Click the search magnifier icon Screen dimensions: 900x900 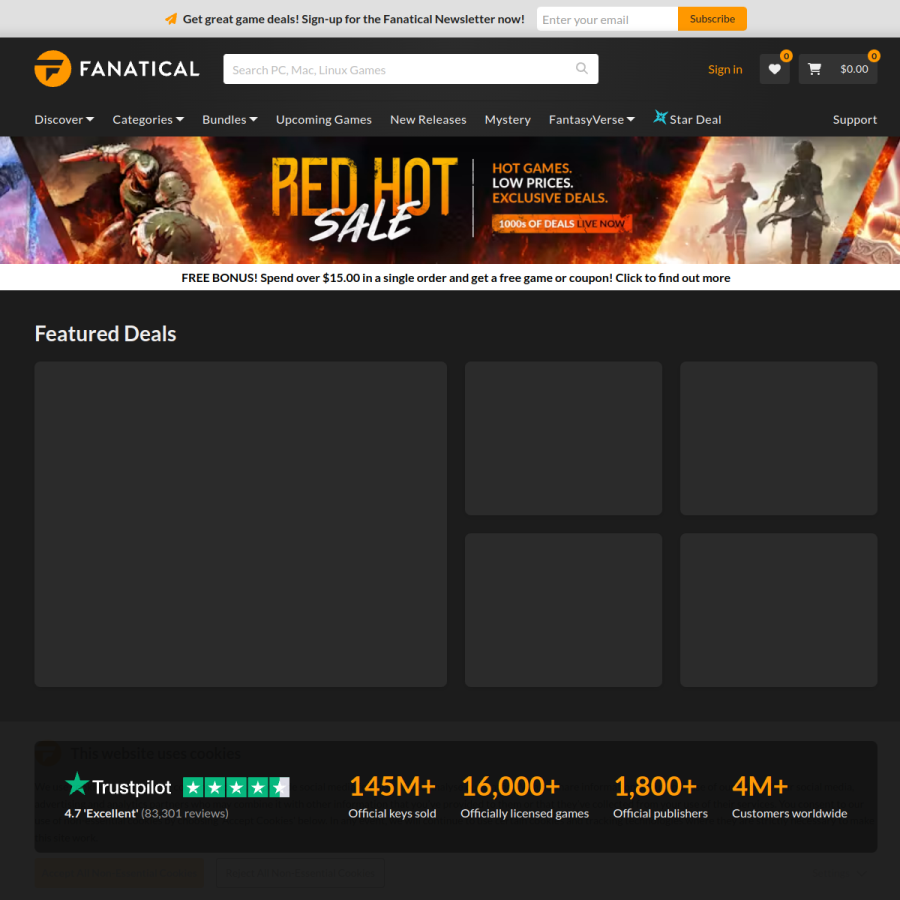click(x=581, y=68)
